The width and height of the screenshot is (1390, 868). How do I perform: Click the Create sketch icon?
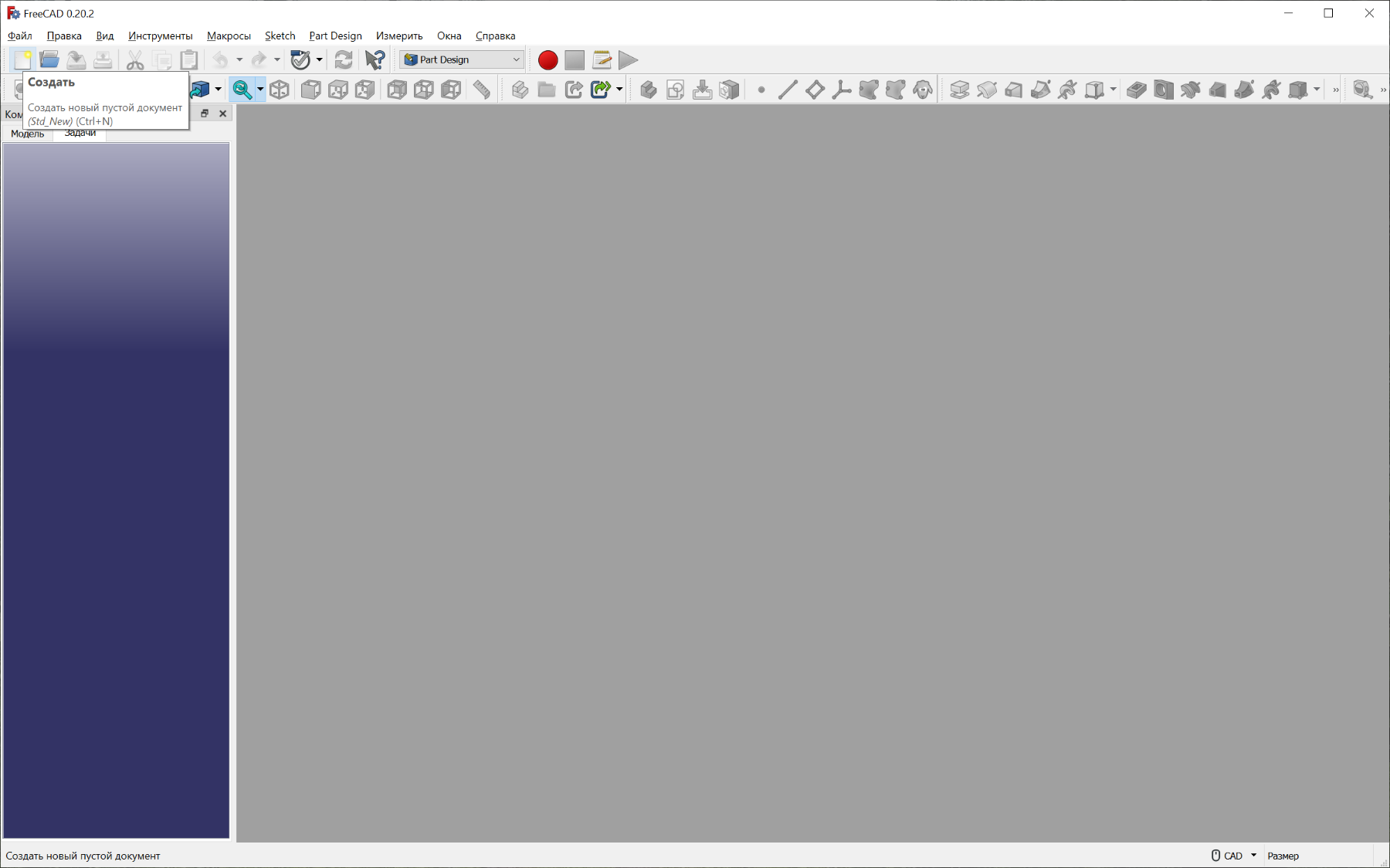pyautogui.click(x=676, y=90)
